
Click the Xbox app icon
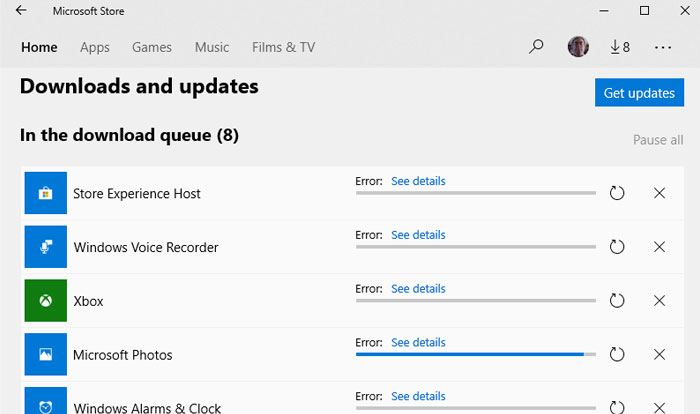pyautogui.click(x=45, y=301)
